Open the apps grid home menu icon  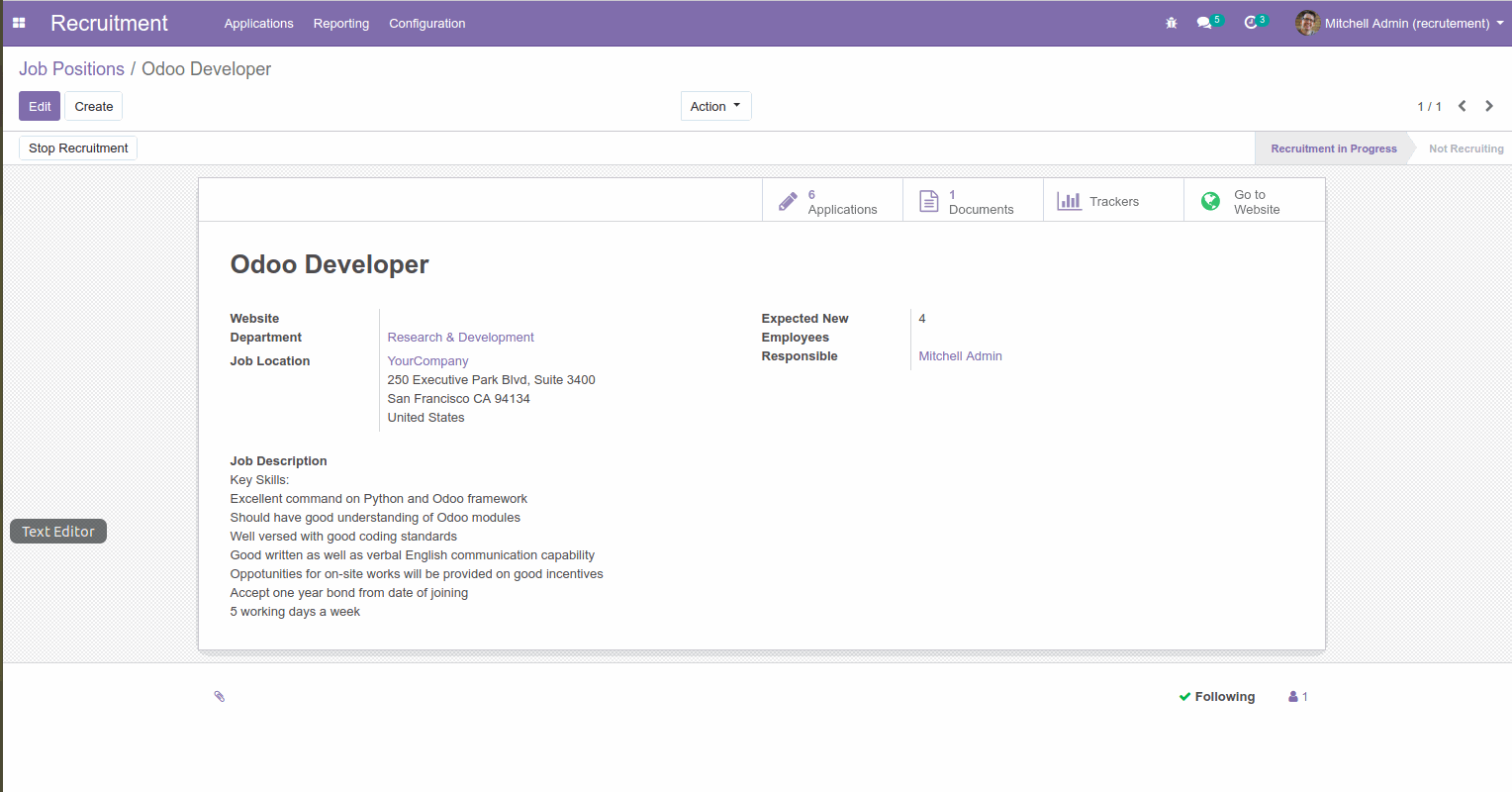point(19,23)
